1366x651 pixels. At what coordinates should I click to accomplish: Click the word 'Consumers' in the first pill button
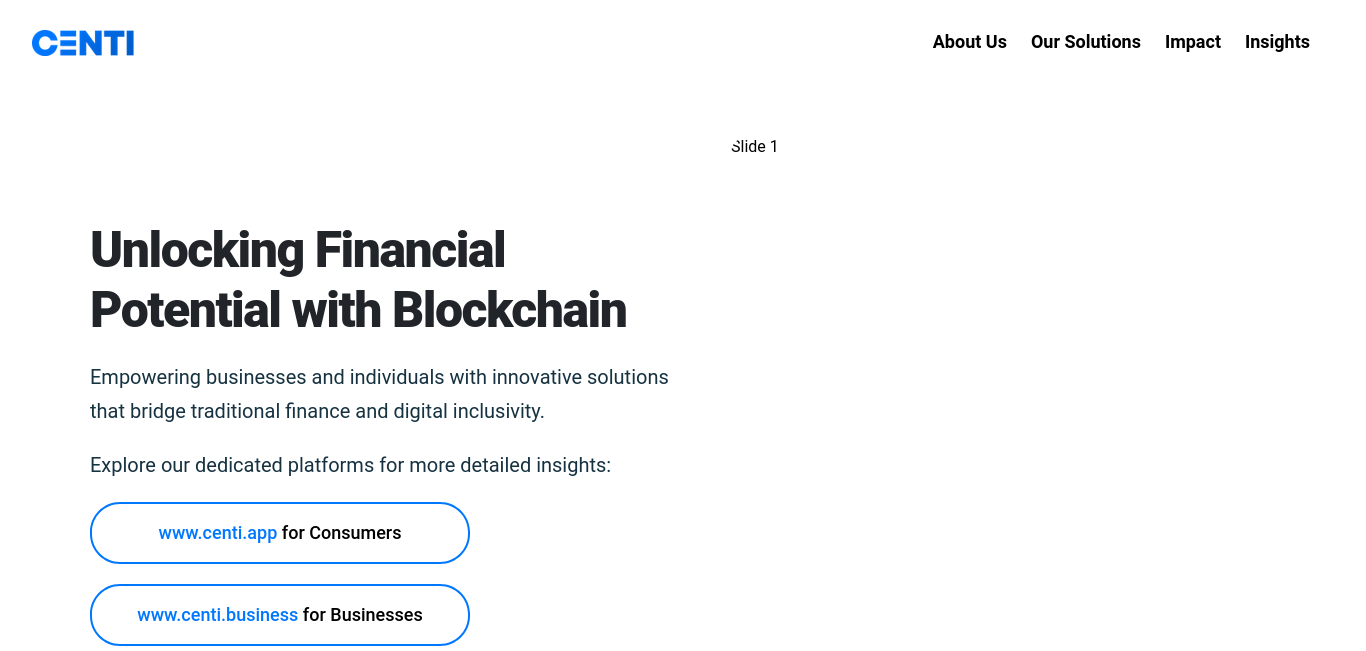pyautogui.click(x=355, y=533)
